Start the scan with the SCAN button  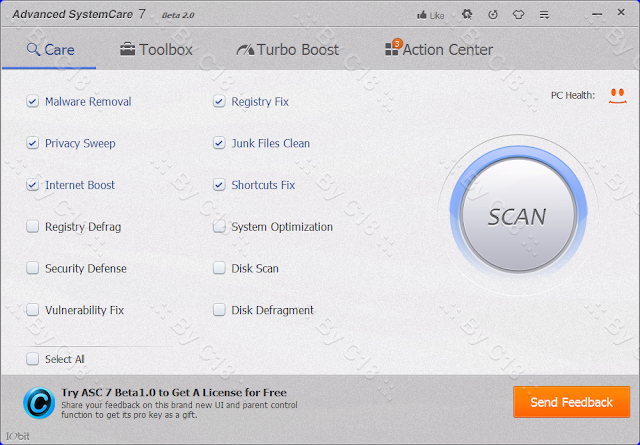[518, 215]
